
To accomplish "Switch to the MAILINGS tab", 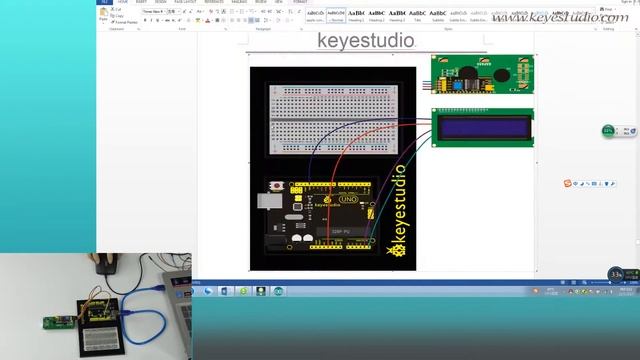I will pyautogui.click(x=239, y=2).
